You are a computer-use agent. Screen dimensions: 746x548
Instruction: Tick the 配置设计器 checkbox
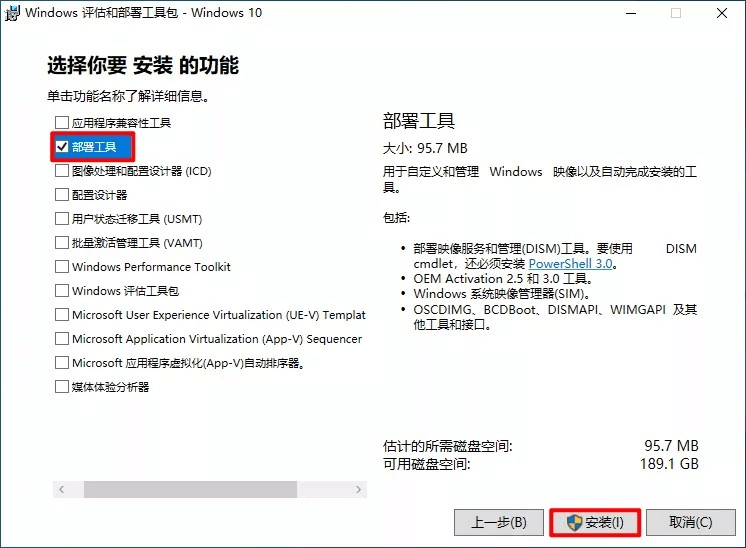[62, 195]
